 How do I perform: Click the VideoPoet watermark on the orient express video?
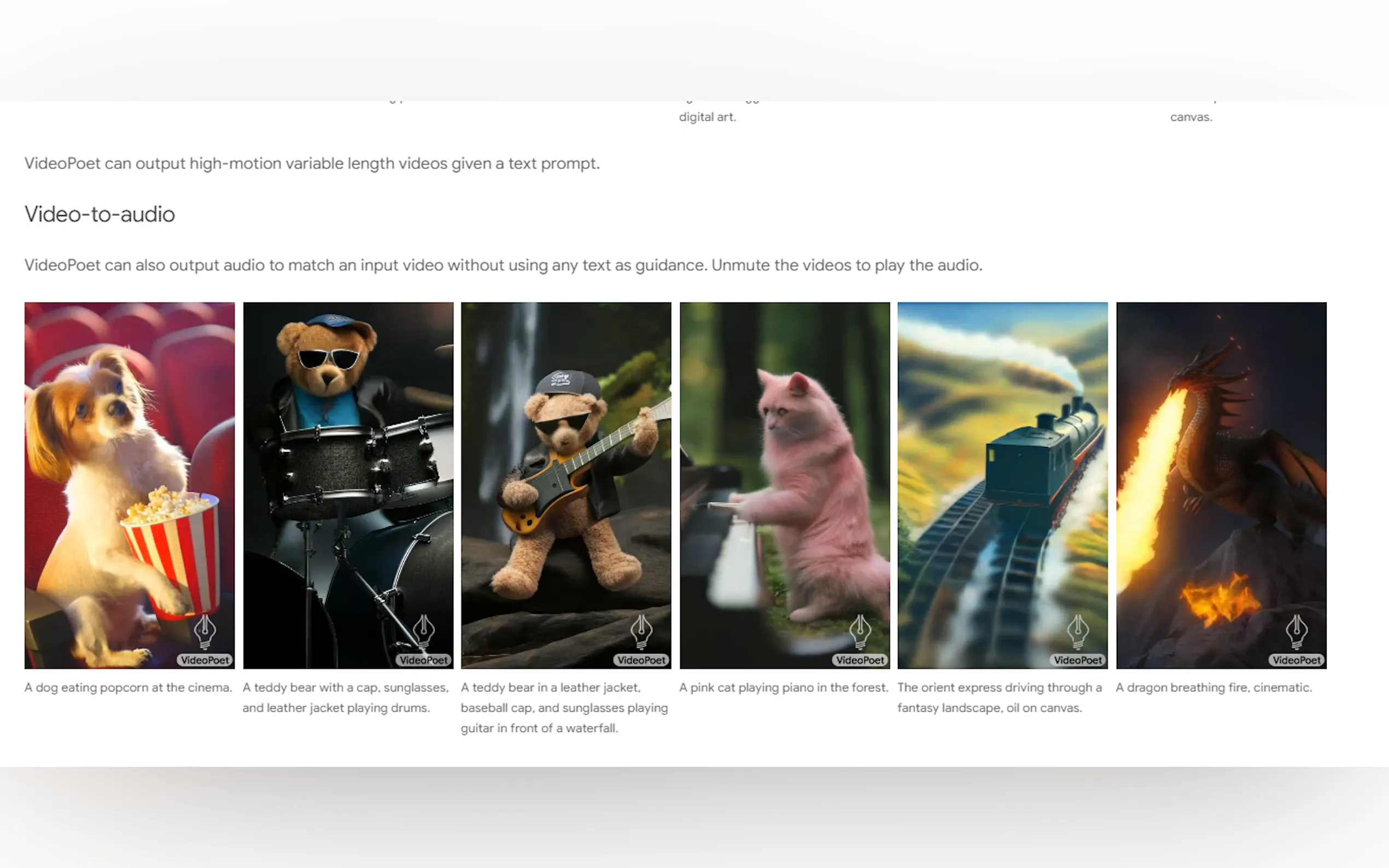(1078, 660)
